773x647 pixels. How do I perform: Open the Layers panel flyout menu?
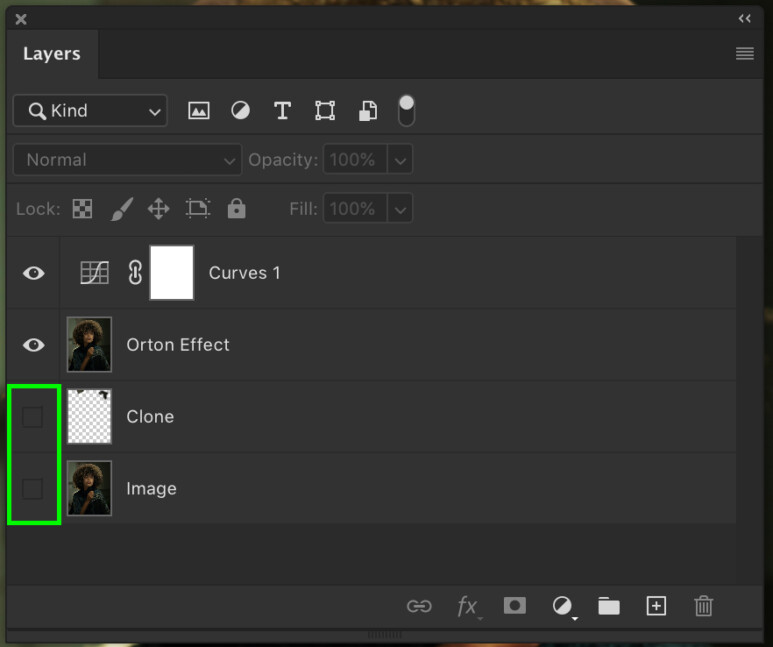pyautogui.click(x=744, y=54)
